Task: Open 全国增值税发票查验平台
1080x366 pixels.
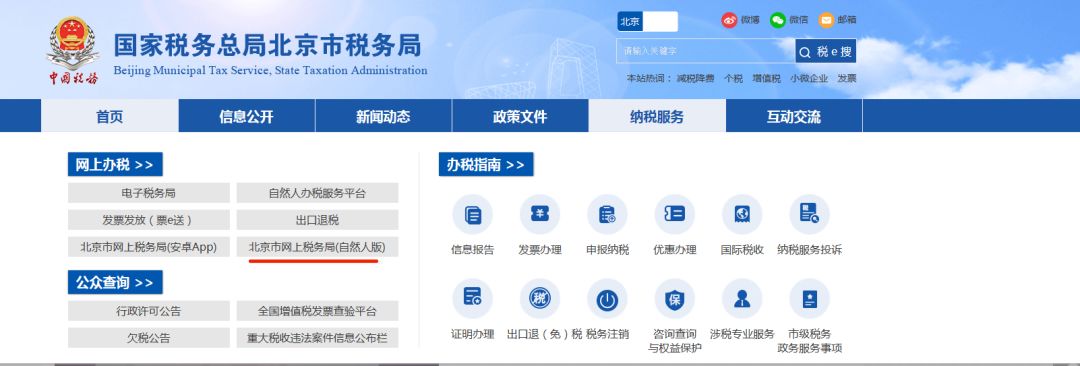Action: point(318,311)
